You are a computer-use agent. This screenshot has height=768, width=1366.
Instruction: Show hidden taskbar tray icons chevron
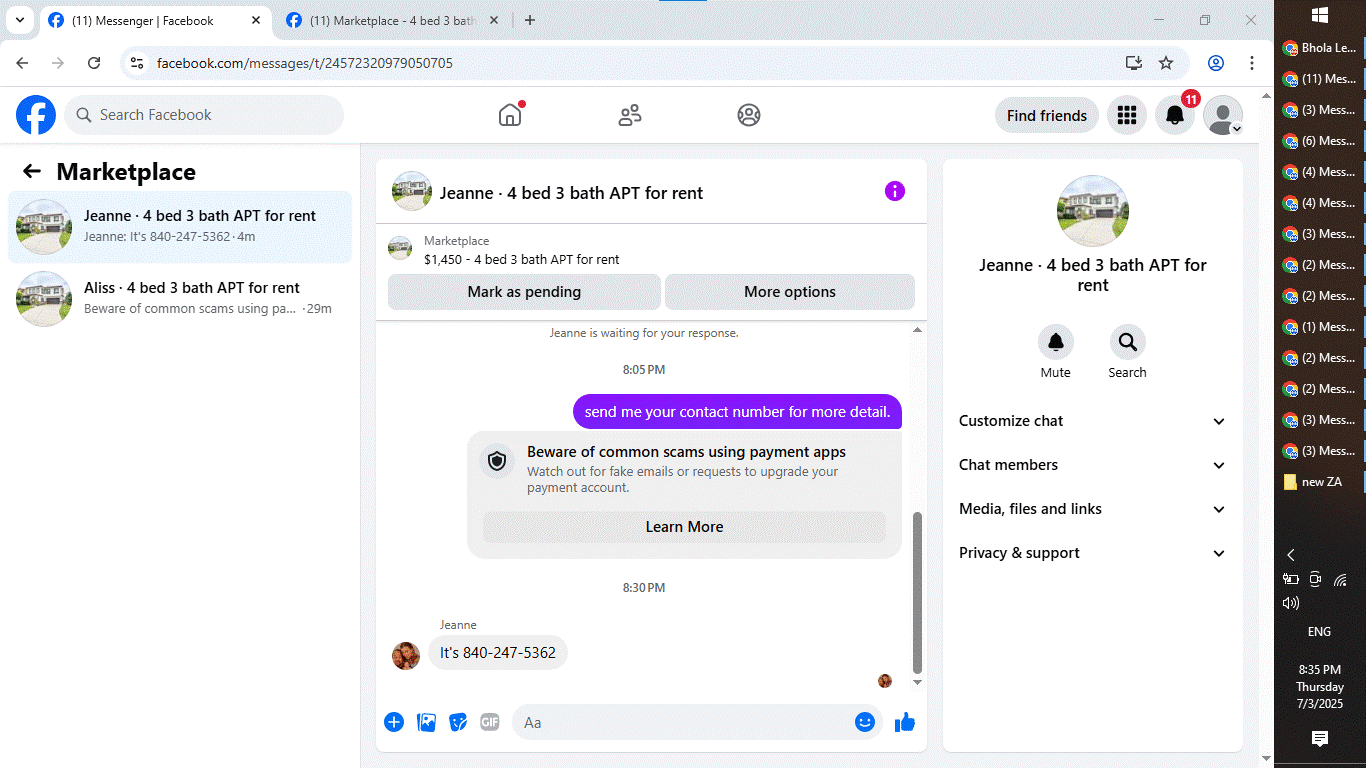tap(1291, 555)
